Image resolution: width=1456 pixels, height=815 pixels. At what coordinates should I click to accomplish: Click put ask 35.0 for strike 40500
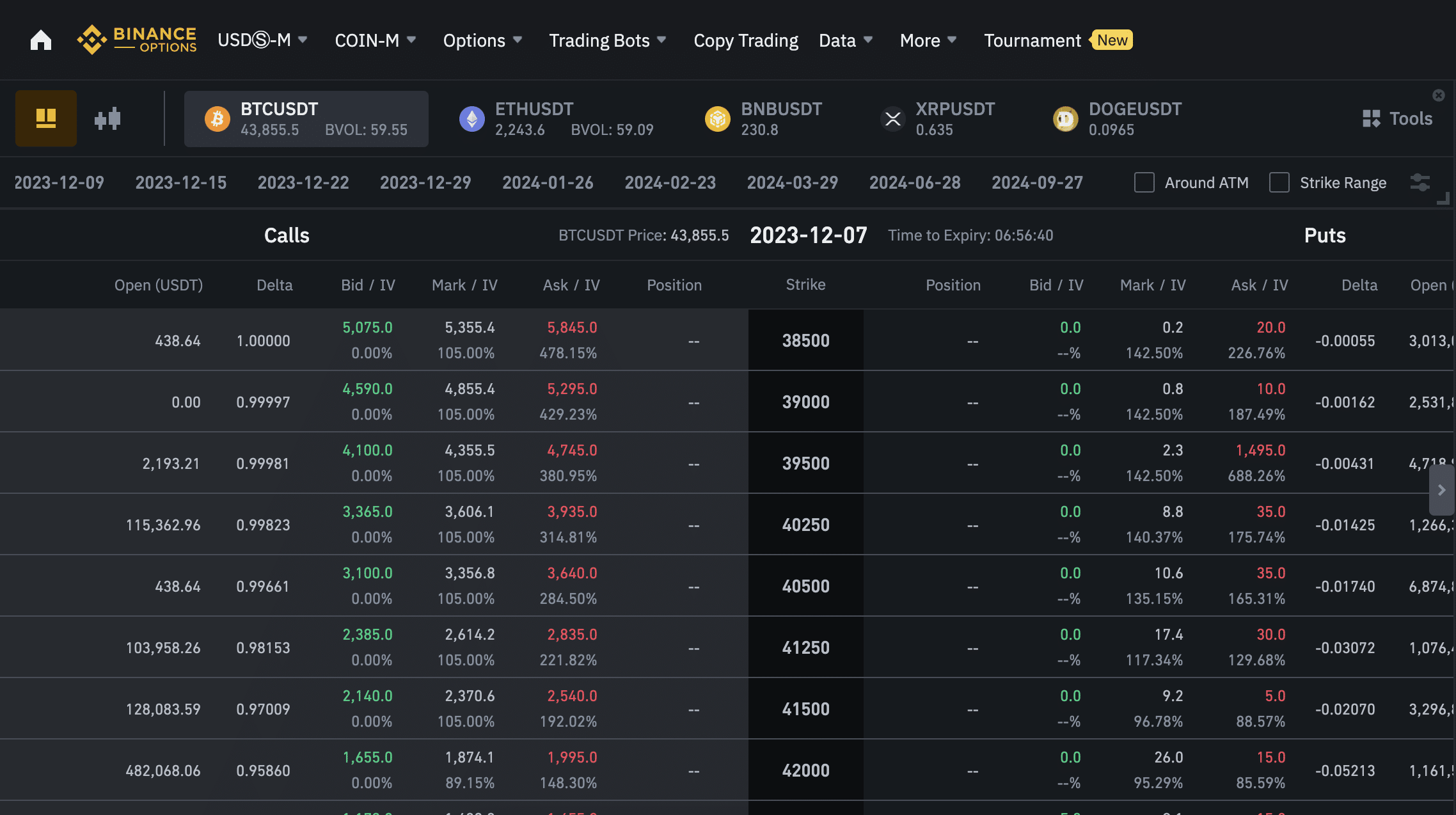point(1270,573)
